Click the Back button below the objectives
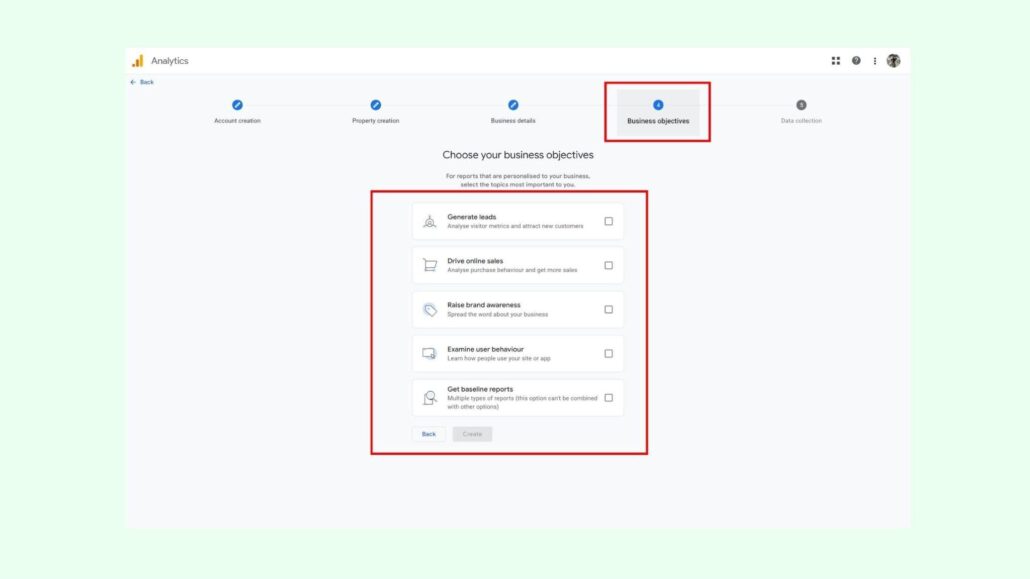This screenshot has width=1030, height=579. [x=428, y=434]
